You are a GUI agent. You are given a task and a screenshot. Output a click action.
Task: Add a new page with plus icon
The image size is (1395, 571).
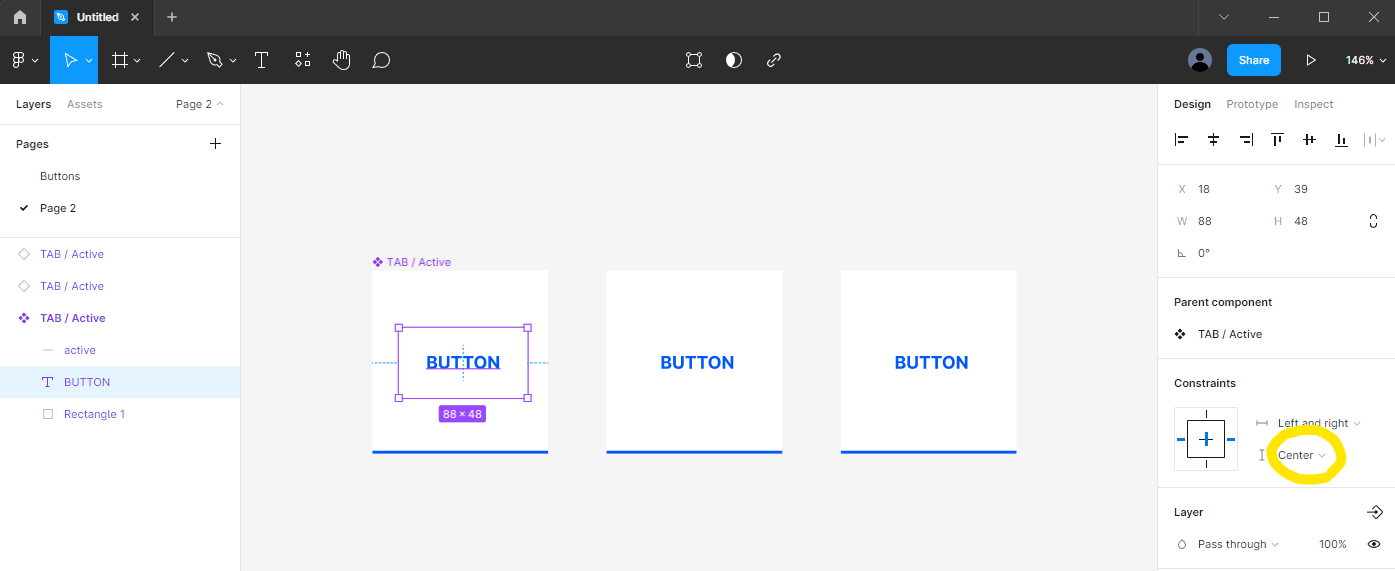pos(215,144)
